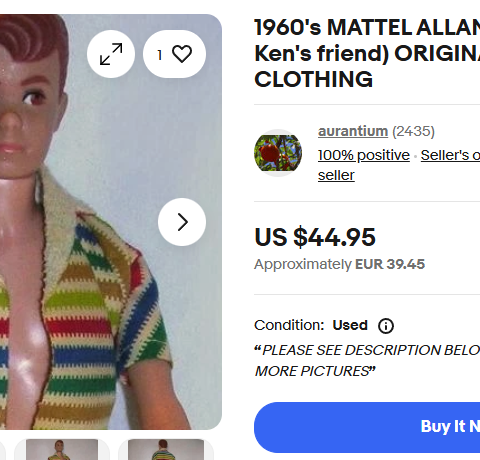This screenshot has width=480, height=460.
Task: Click the main Allan doll photo
Action: point(111,222)
